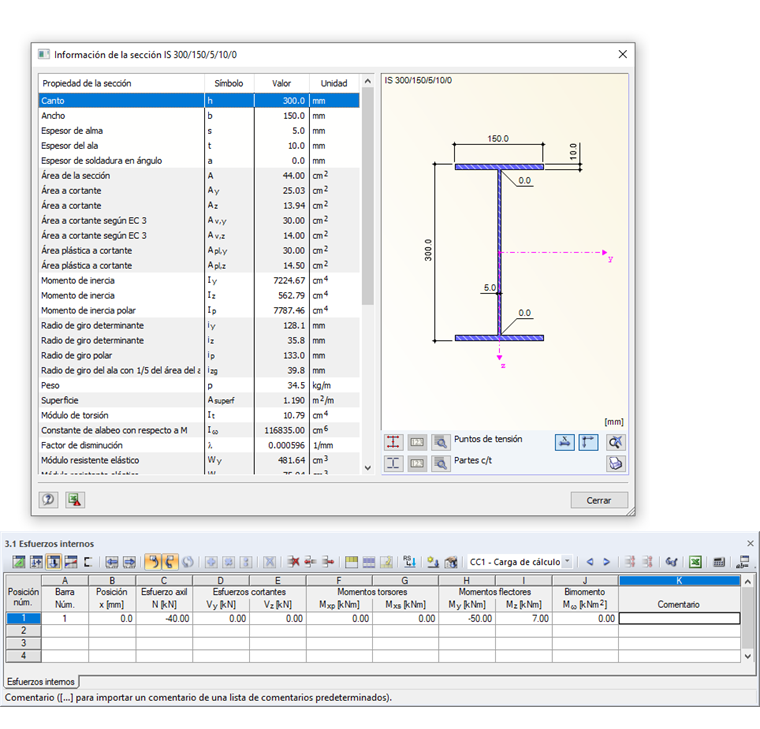Click properties table vertical scrollbar thumb
The image size is (760, 729).
pyautogui.click(x=367, y=196)
